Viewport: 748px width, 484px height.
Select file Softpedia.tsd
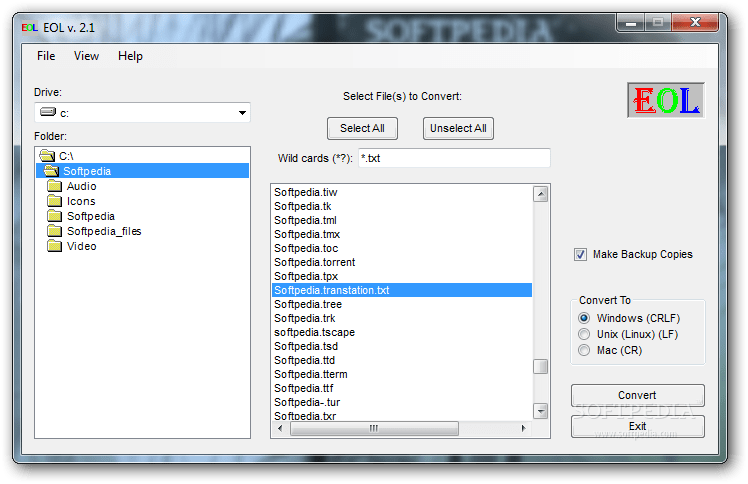306,346
